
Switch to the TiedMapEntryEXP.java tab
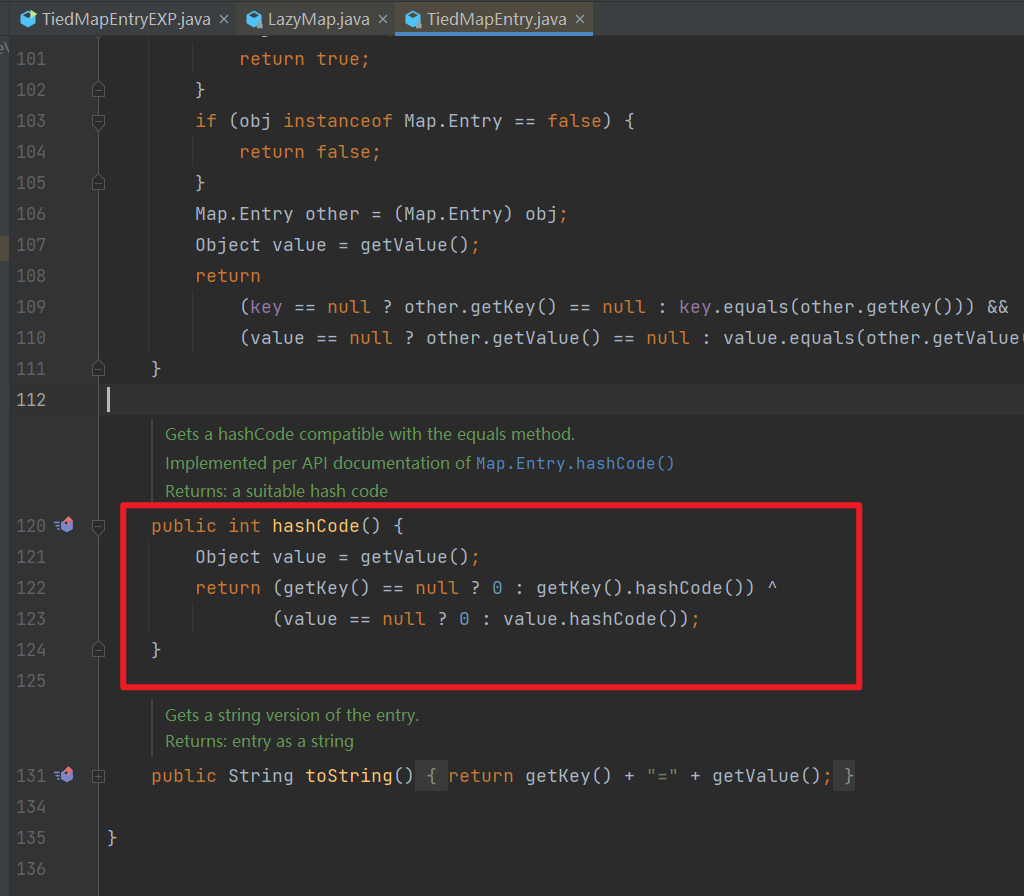click(x=120, y=17)
